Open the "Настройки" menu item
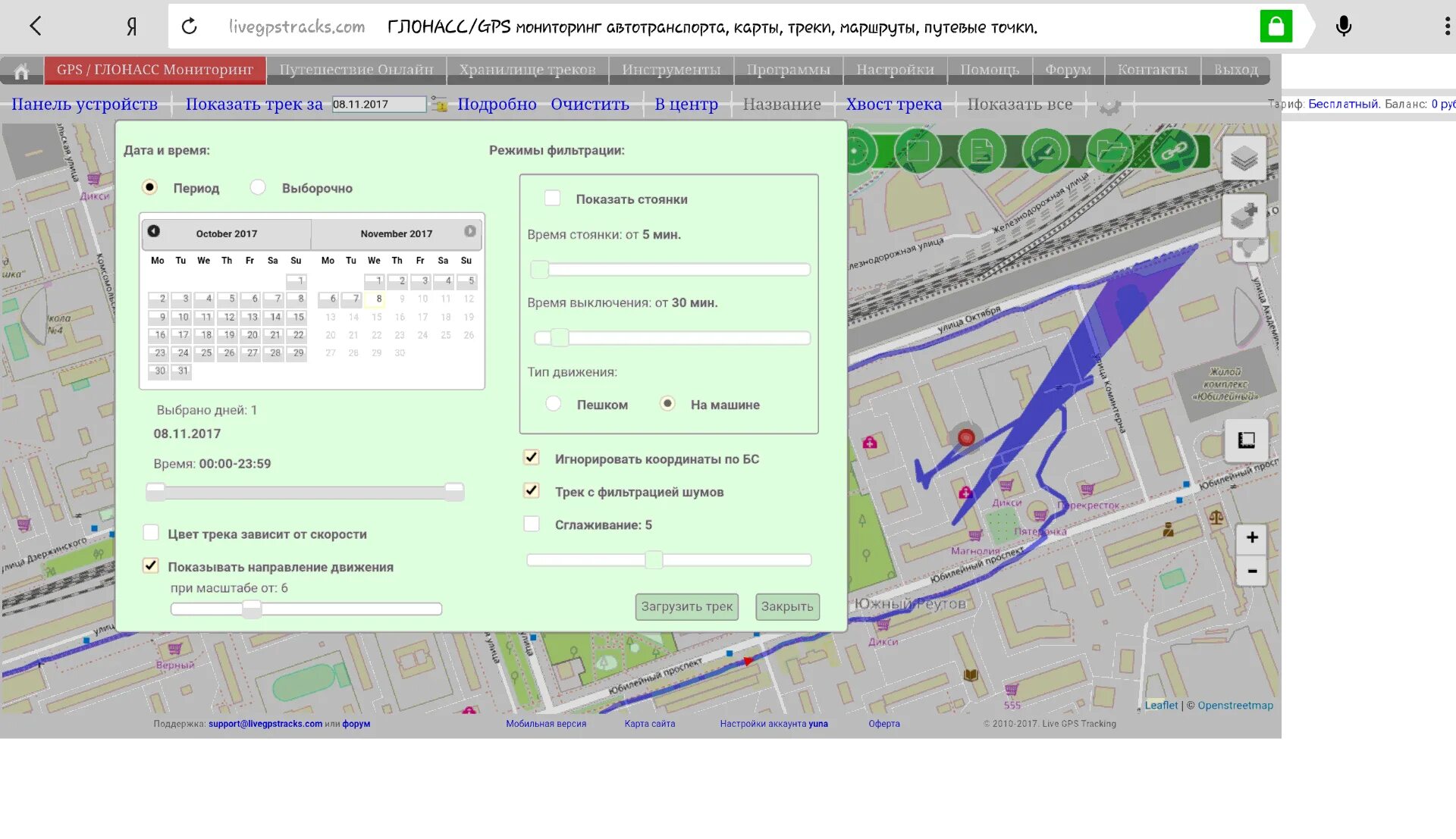Viewport: 1456px width, 839px height. pos(895,70)
